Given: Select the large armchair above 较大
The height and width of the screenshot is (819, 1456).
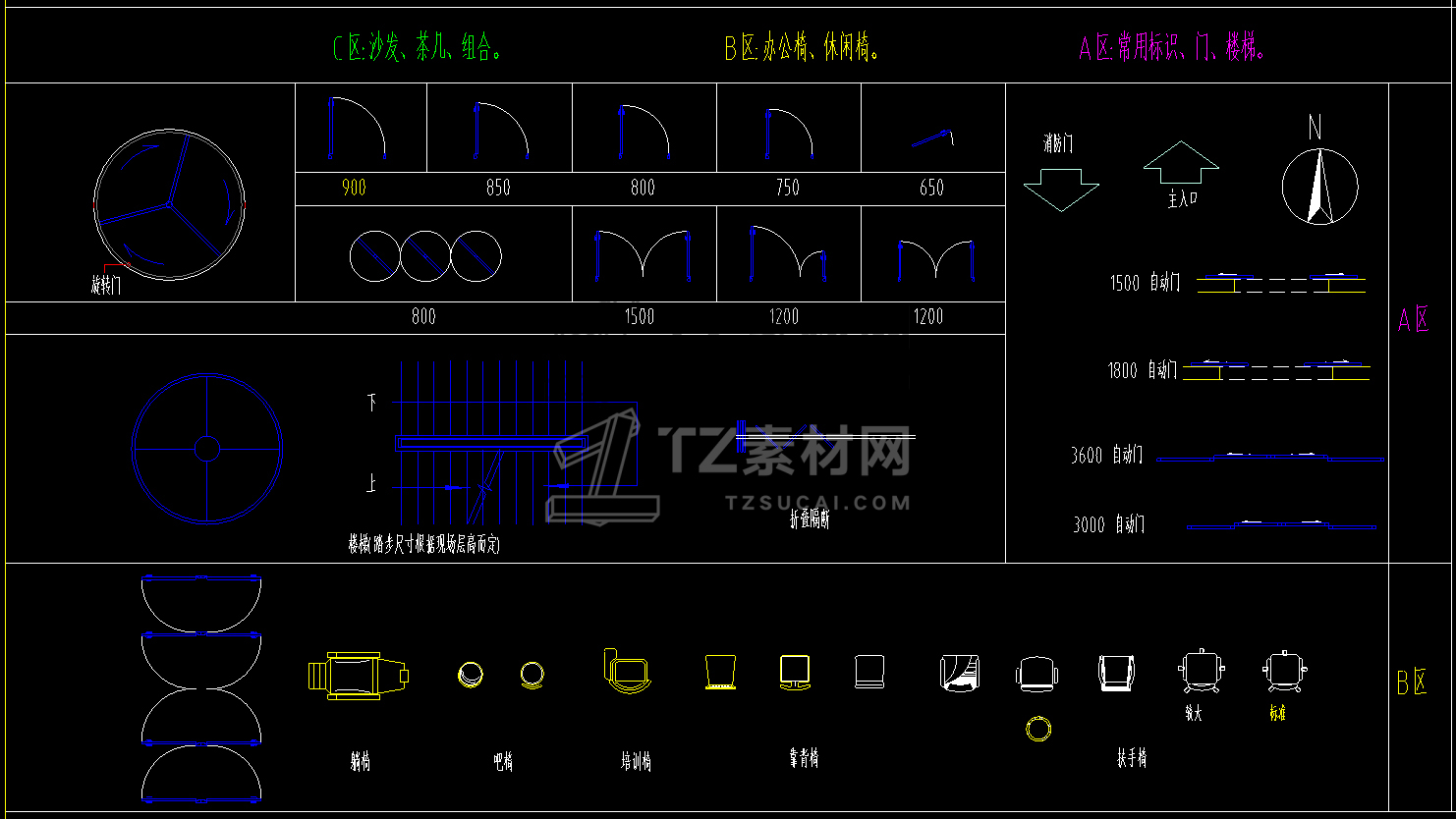Looking at the screenshot, I should point(1202,672).
